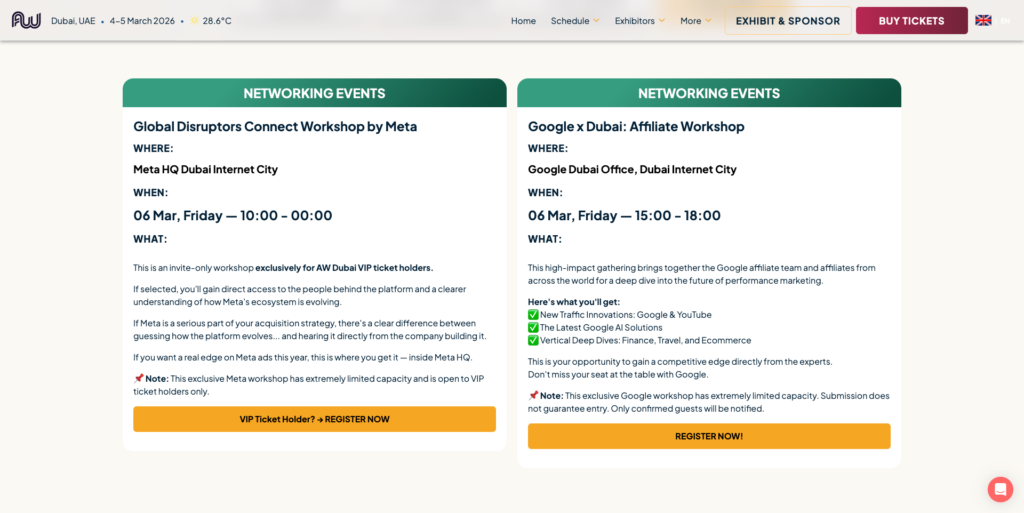Click the pushpin icon in Meta note
1024x513 pixels.
tap(138, 379)
